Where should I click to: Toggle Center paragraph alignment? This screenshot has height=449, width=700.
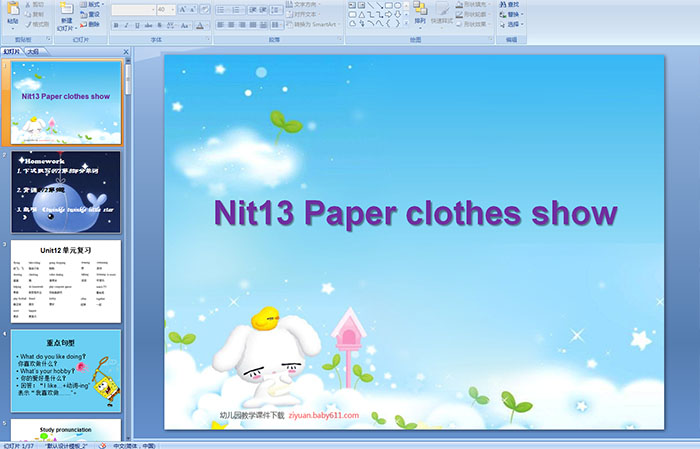point(231,25)
